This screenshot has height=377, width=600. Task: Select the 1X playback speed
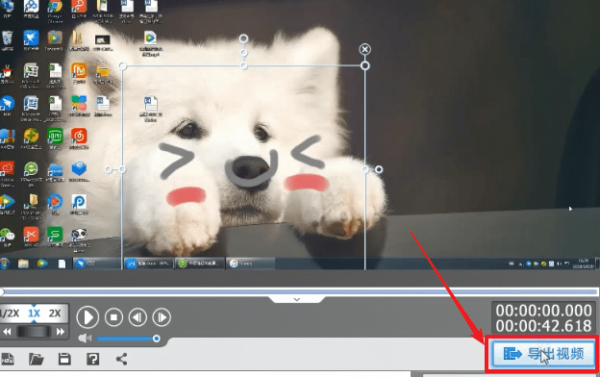[x=34, y=313]
